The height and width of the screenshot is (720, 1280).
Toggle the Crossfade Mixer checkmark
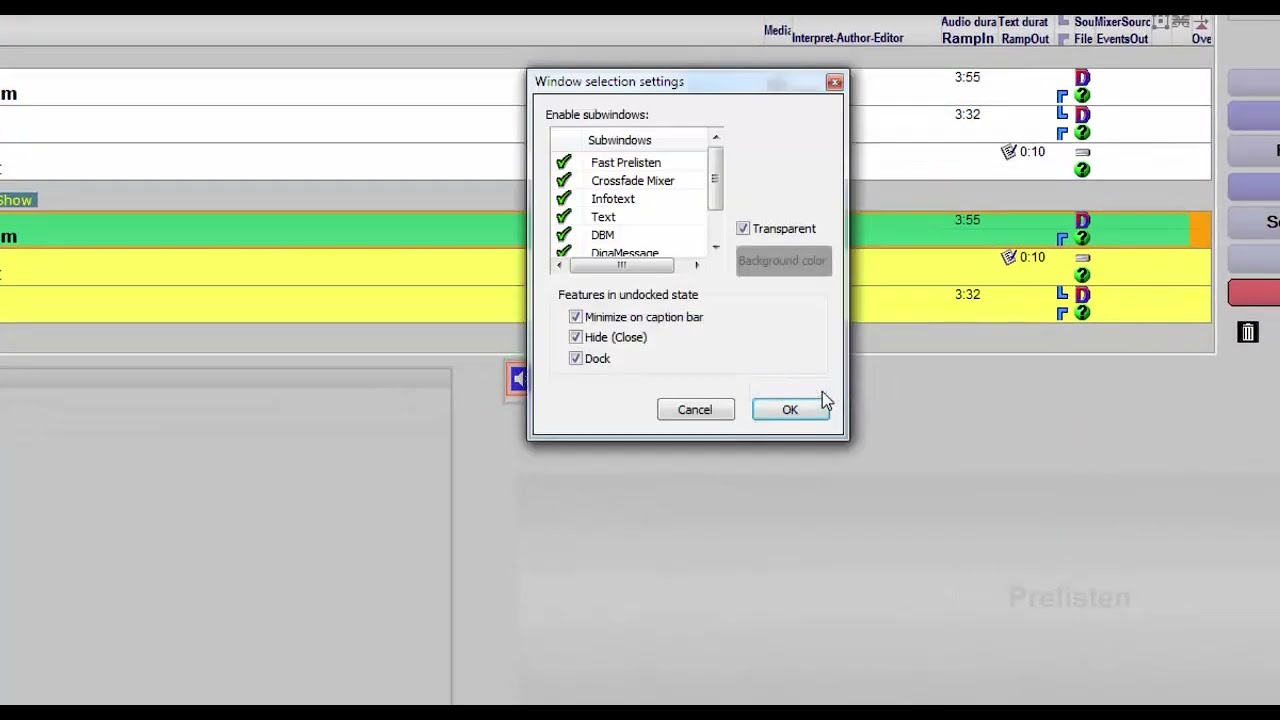coord(564,180)
